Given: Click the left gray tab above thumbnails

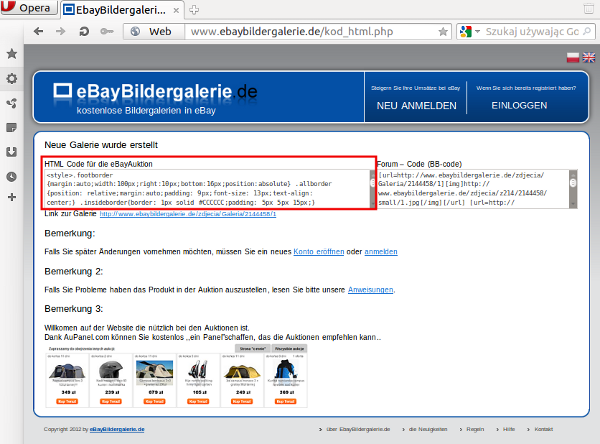Looking at the screenshot, I should click(x=253, y=348).
